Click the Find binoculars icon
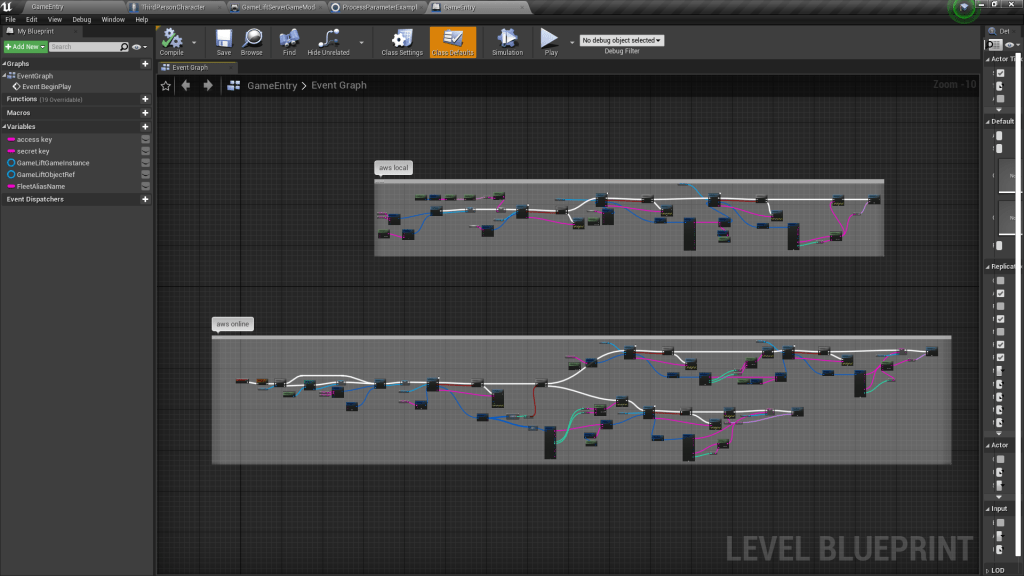The image size is (1024, 576). tap(289, 39)
